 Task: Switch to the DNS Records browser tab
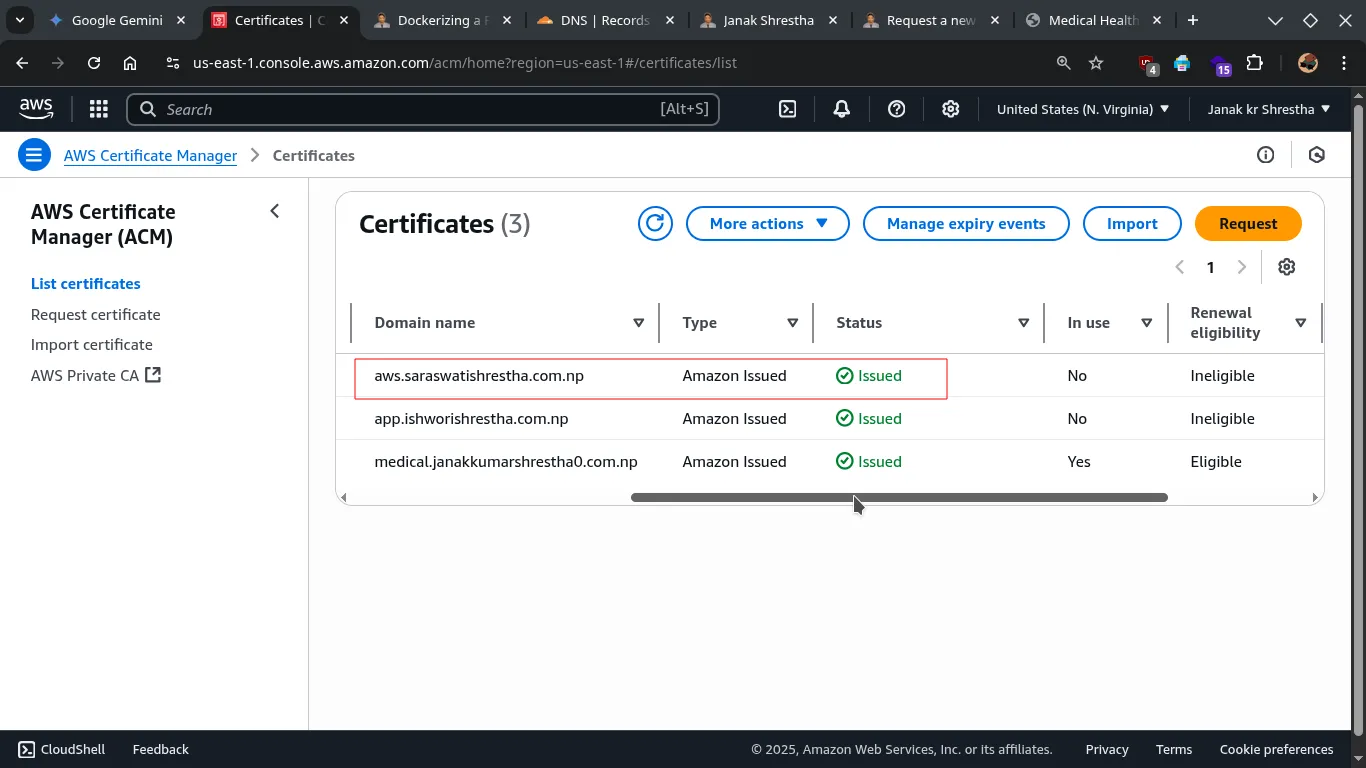click(x=604, y=20)
